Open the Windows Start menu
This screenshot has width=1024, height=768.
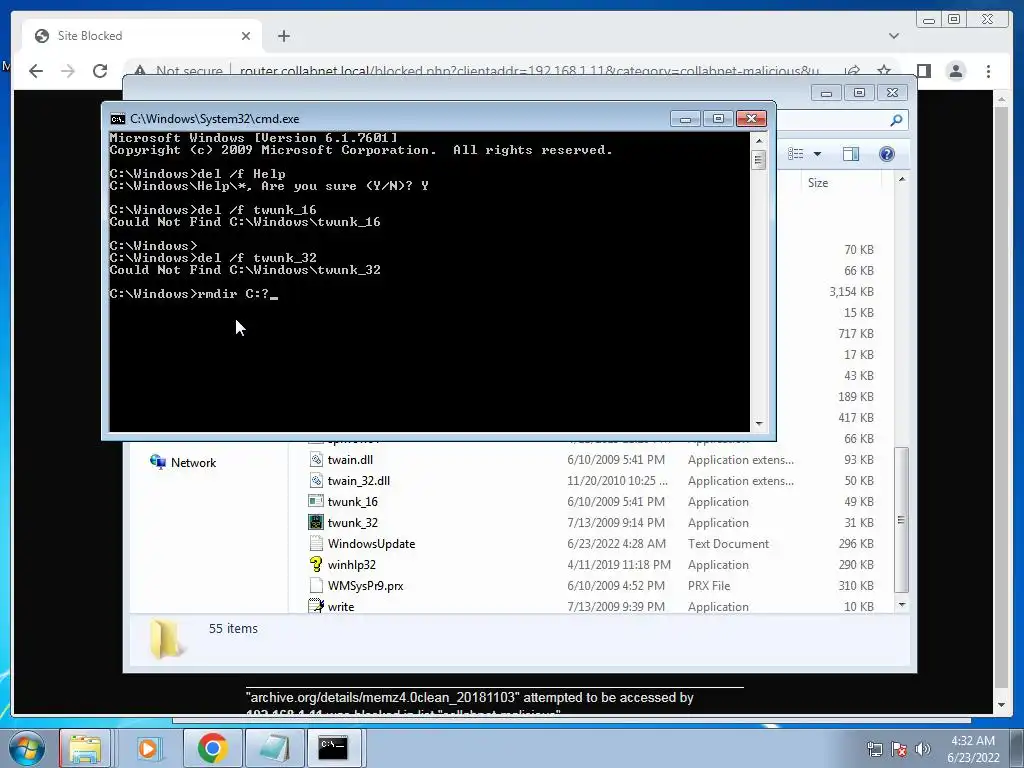(27, 748)
